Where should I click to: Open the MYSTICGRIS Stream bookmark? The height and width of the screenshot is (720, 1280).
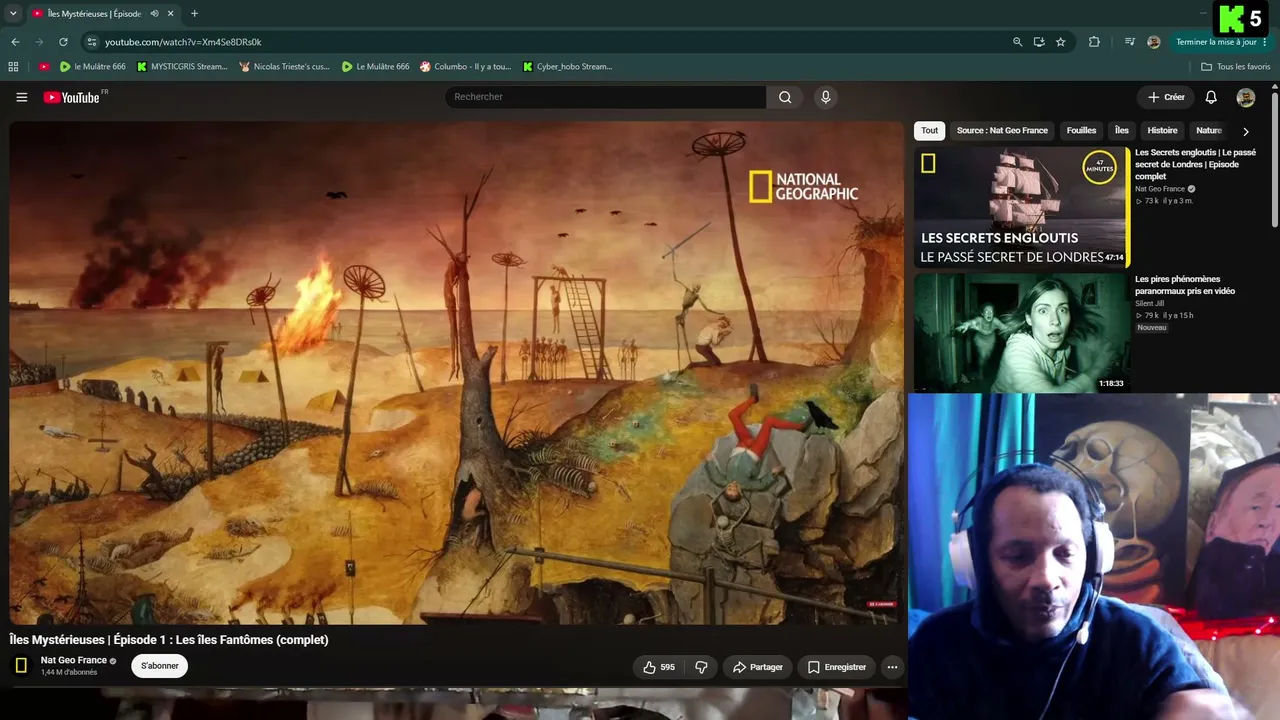[x=182, y=67]
